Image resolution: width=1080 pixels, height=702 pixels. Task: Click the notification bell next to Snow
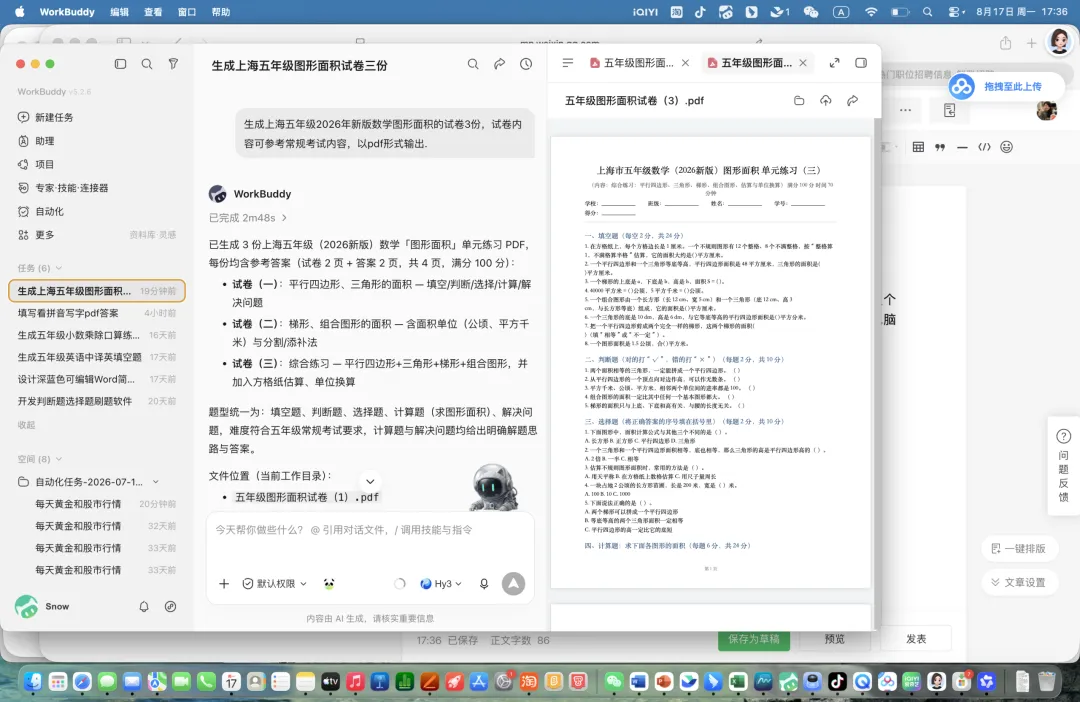(143, 606)
